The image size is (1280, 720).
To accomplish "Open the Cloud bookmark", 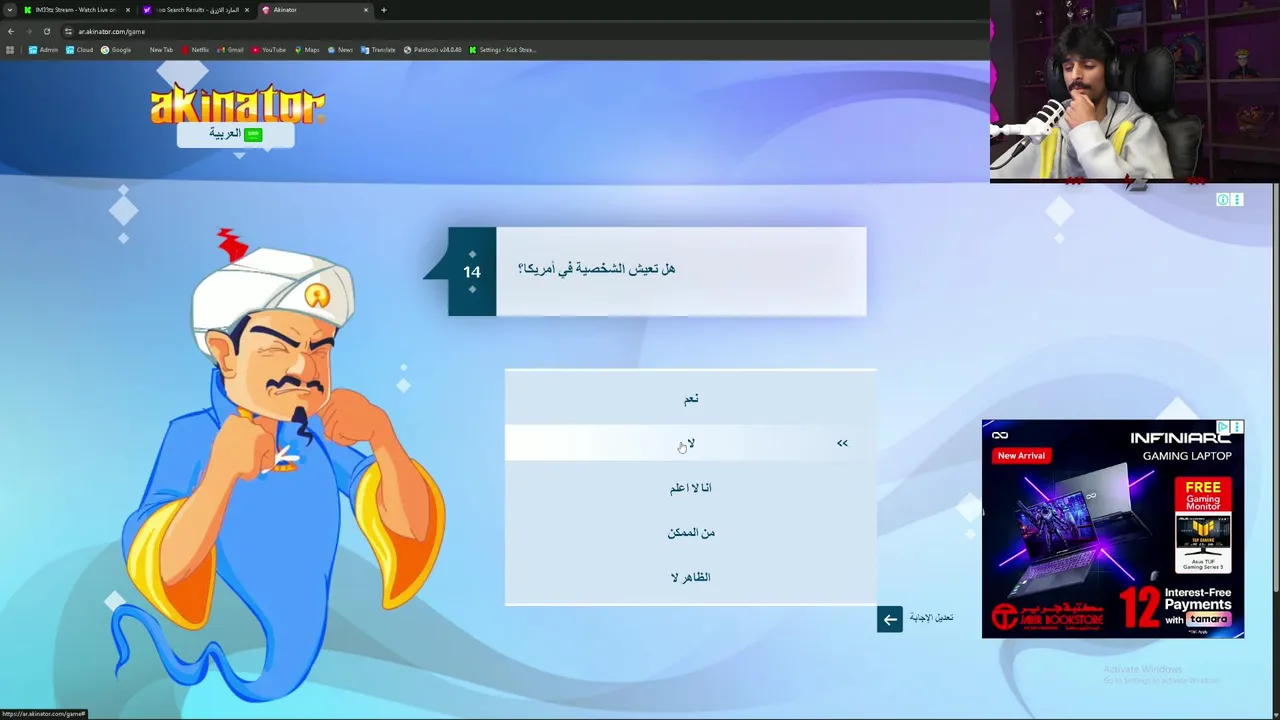I will pyautogui.click(x=79, y=50).
